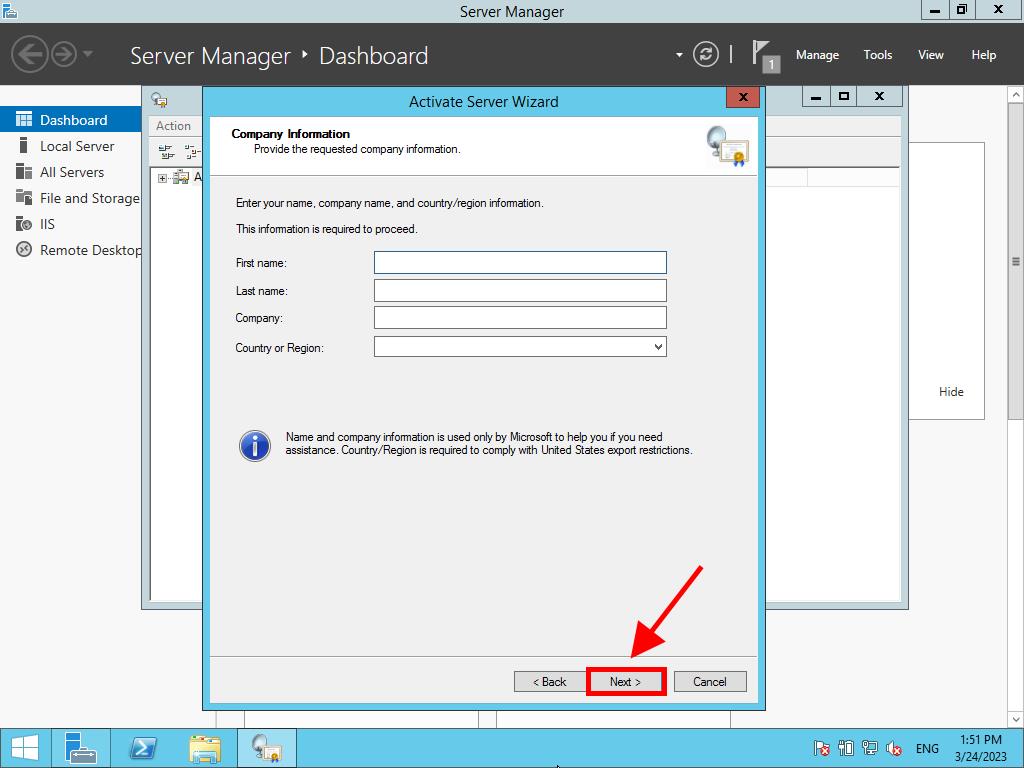Minimize the licensing manager window behind the wizard

pos(816,97)
